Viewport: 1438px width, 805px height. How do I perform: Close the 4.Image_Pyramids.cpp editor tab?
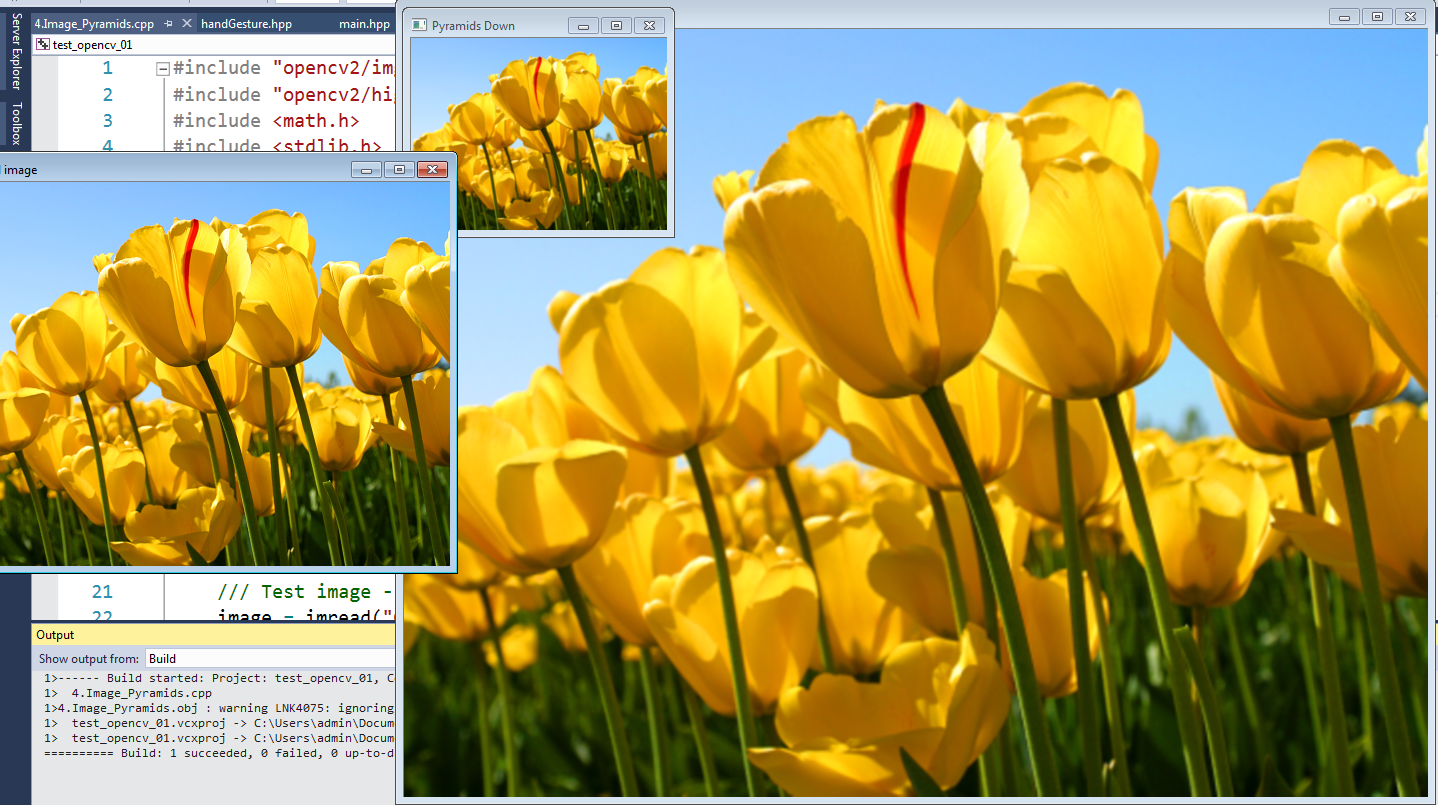[184, 24]
